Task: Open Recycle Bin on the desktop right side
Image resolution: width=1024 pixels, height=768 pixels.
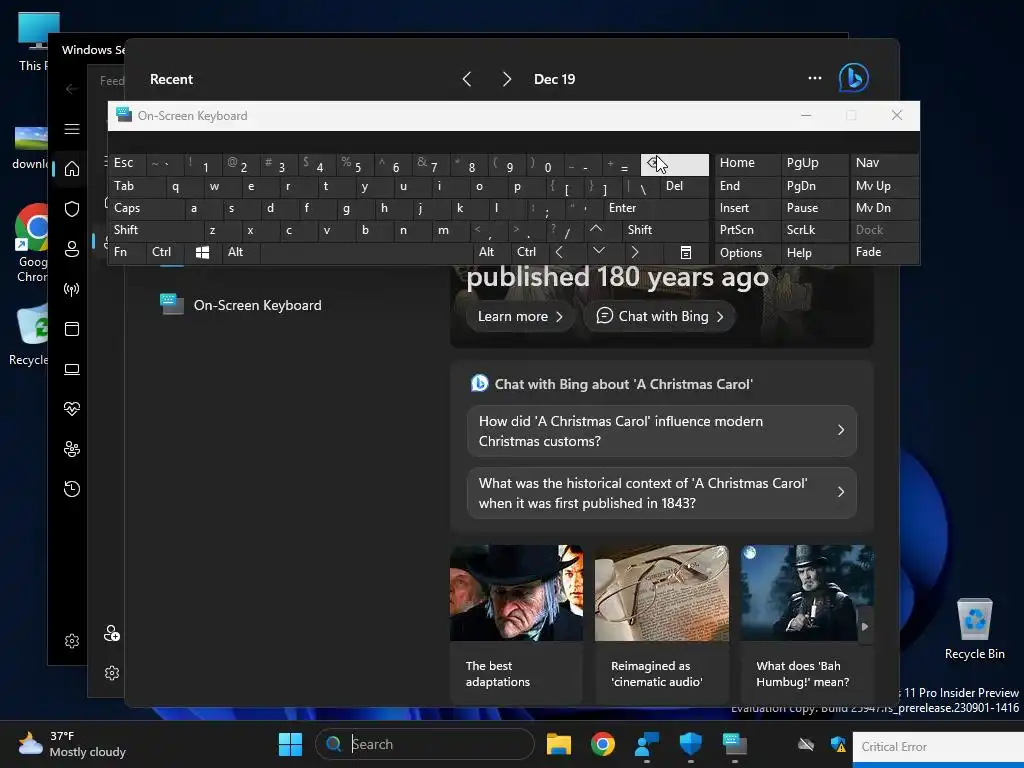Action: point(974,630)
